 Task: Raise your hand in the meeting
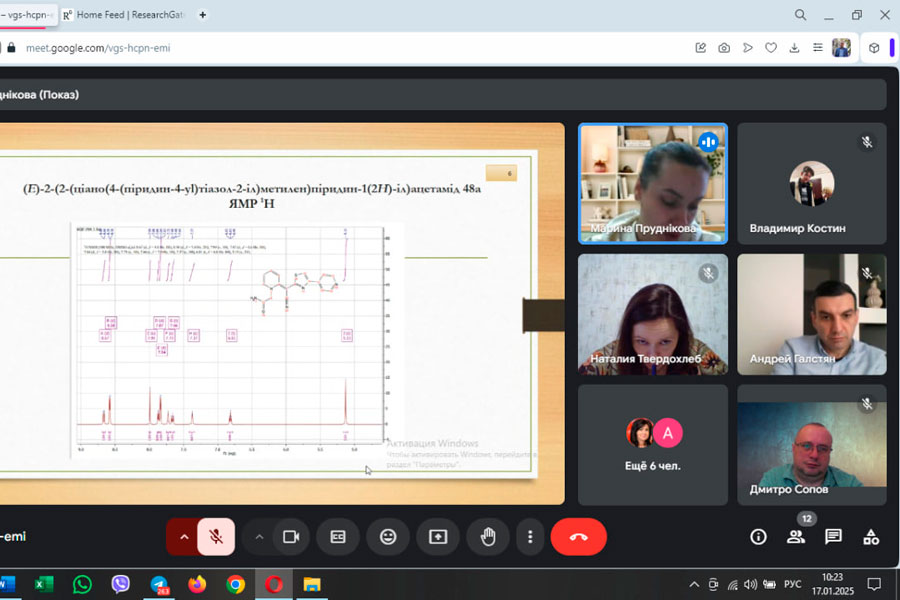click(x=488, y=537)
